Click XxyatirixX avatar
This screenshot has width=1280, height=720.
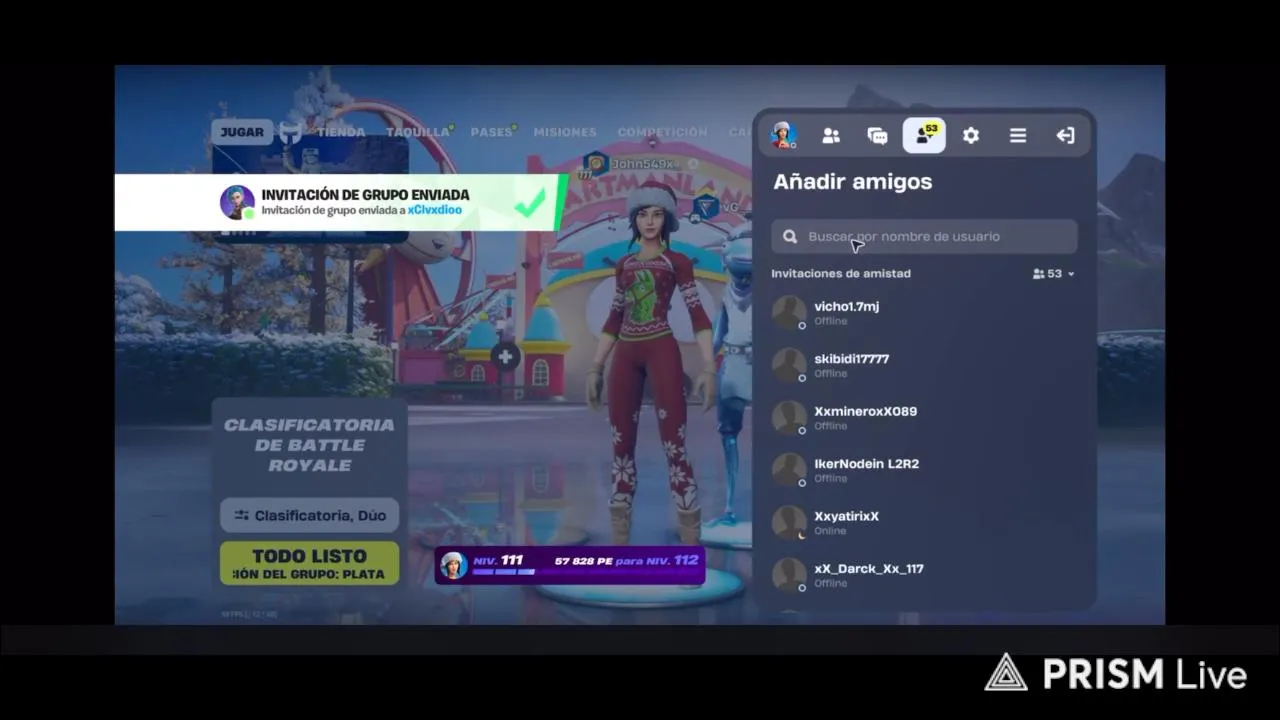789,522
